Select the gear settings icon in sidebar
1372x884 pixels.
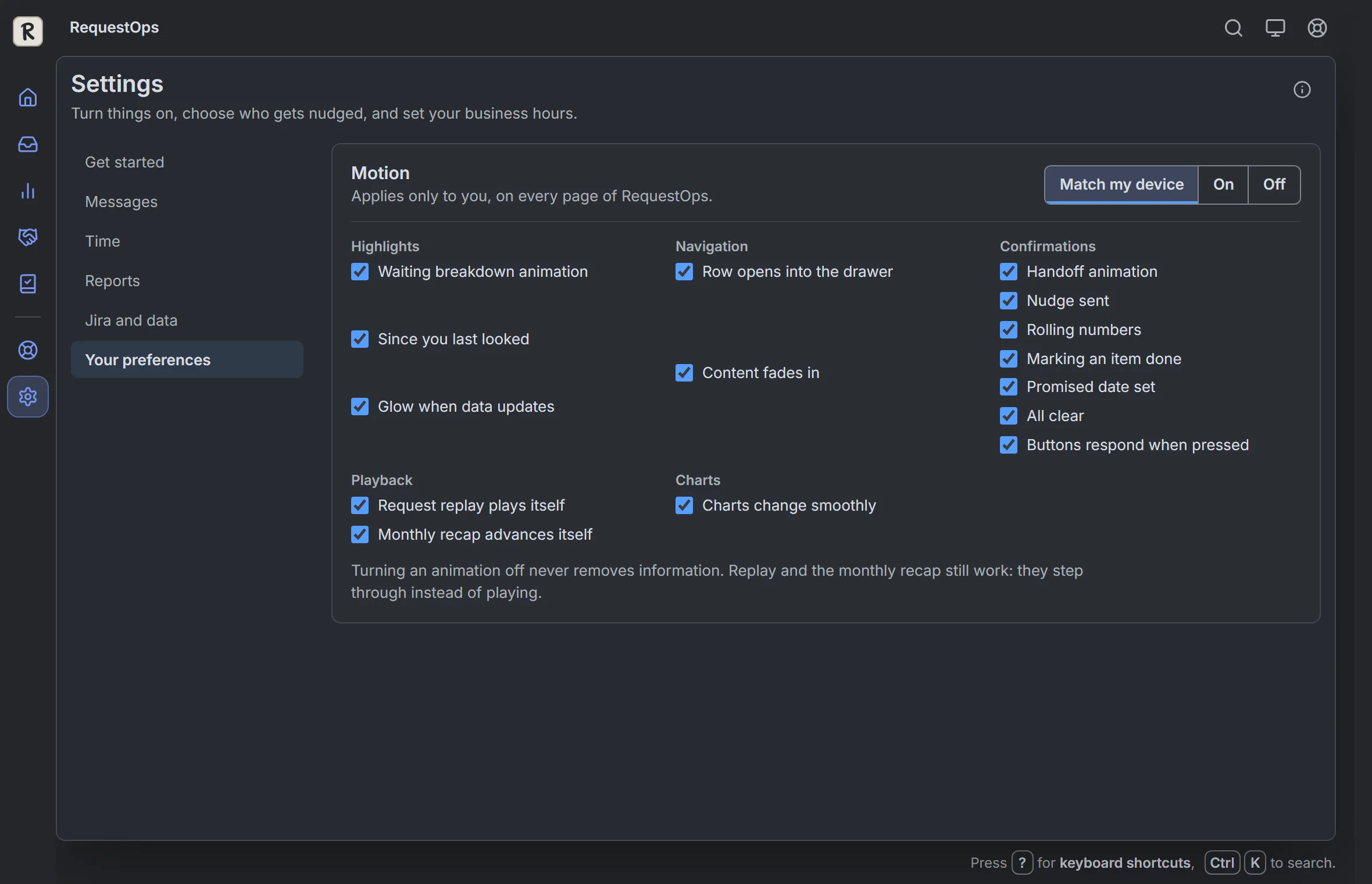(28, 397)
